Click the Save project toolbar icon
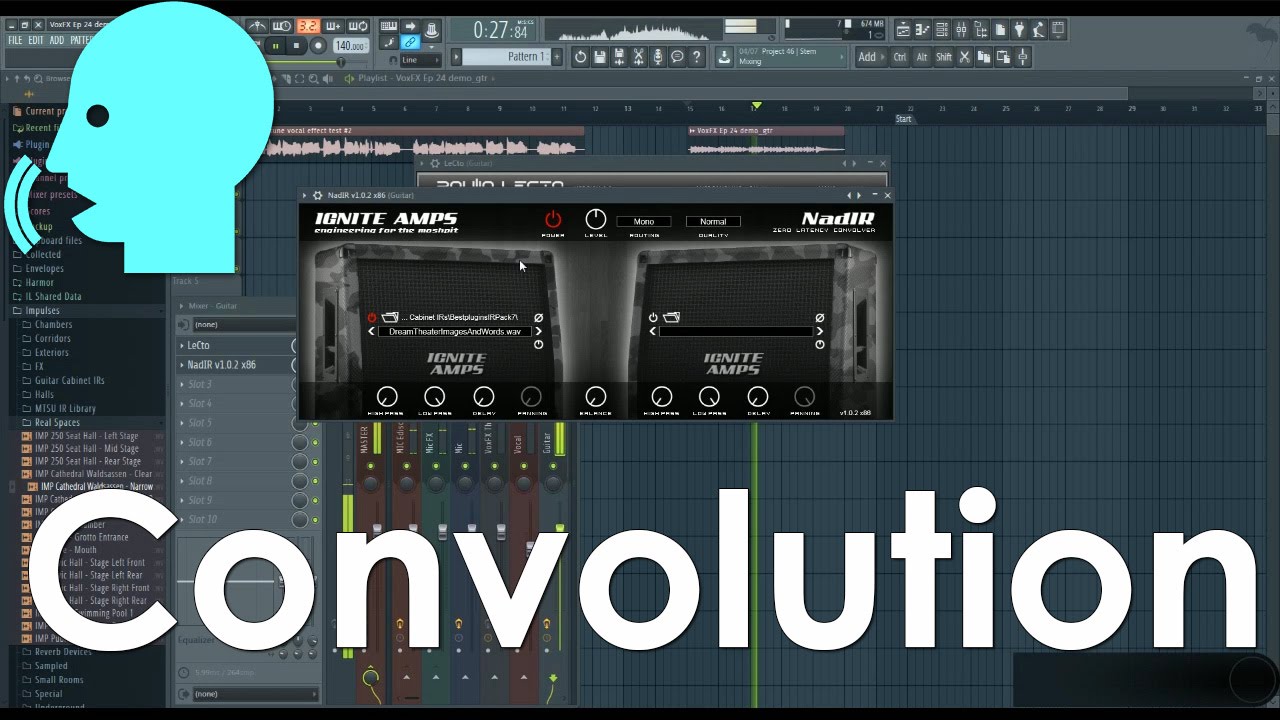The image size is (1280, 720). [x=600, y=57]
